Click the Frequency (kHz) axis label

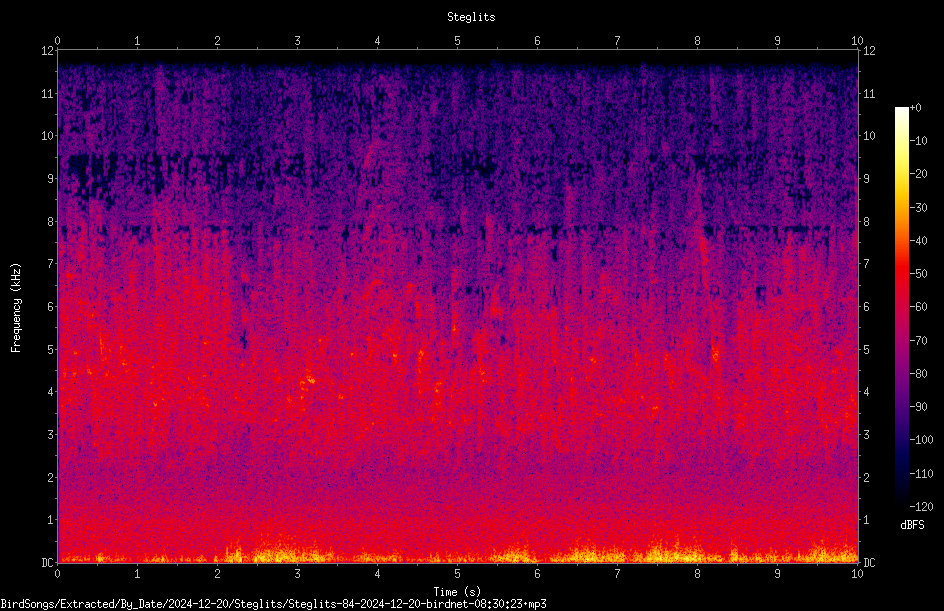pyautogui.click(x=16, y=308)
